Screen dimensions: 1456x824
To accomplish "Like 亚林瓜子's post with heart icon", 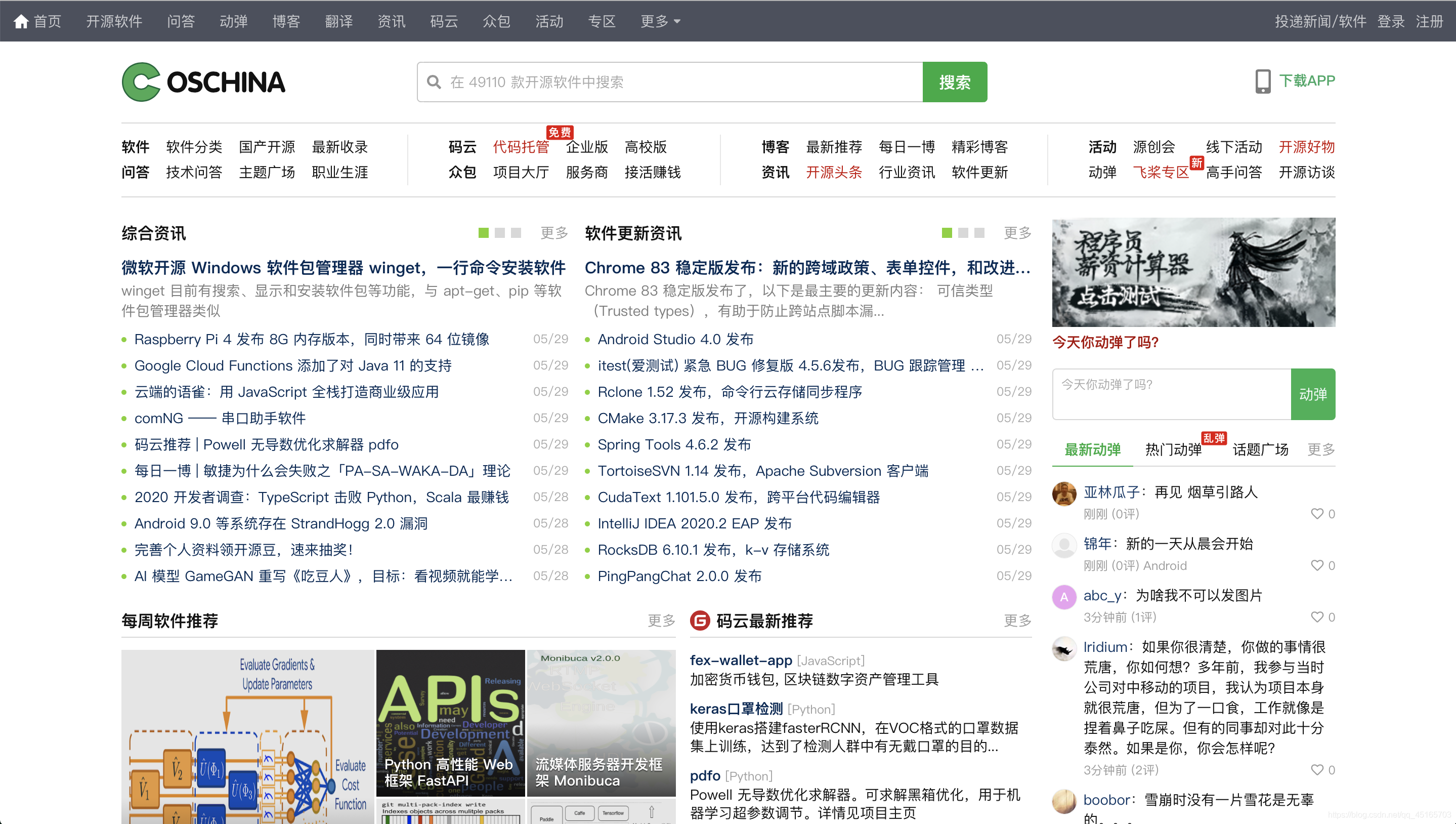I will 1317,514.
